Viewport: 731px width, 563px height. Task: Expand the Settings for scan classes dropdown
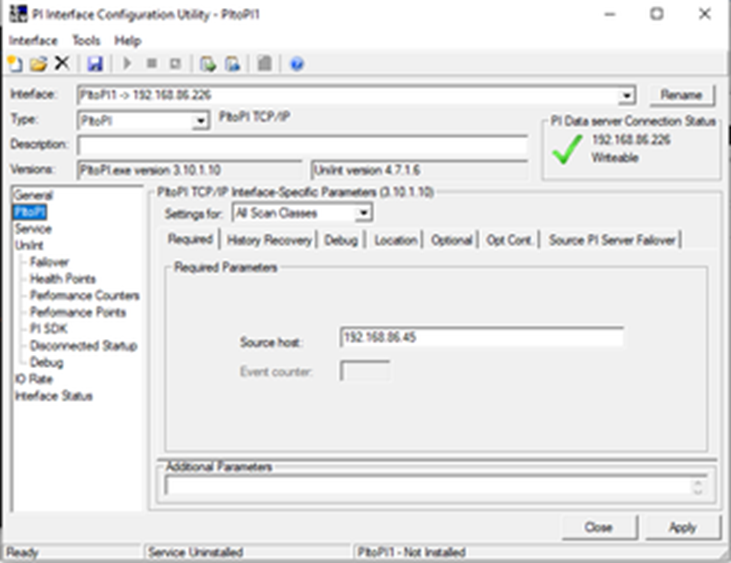click(x=363, y=213)
